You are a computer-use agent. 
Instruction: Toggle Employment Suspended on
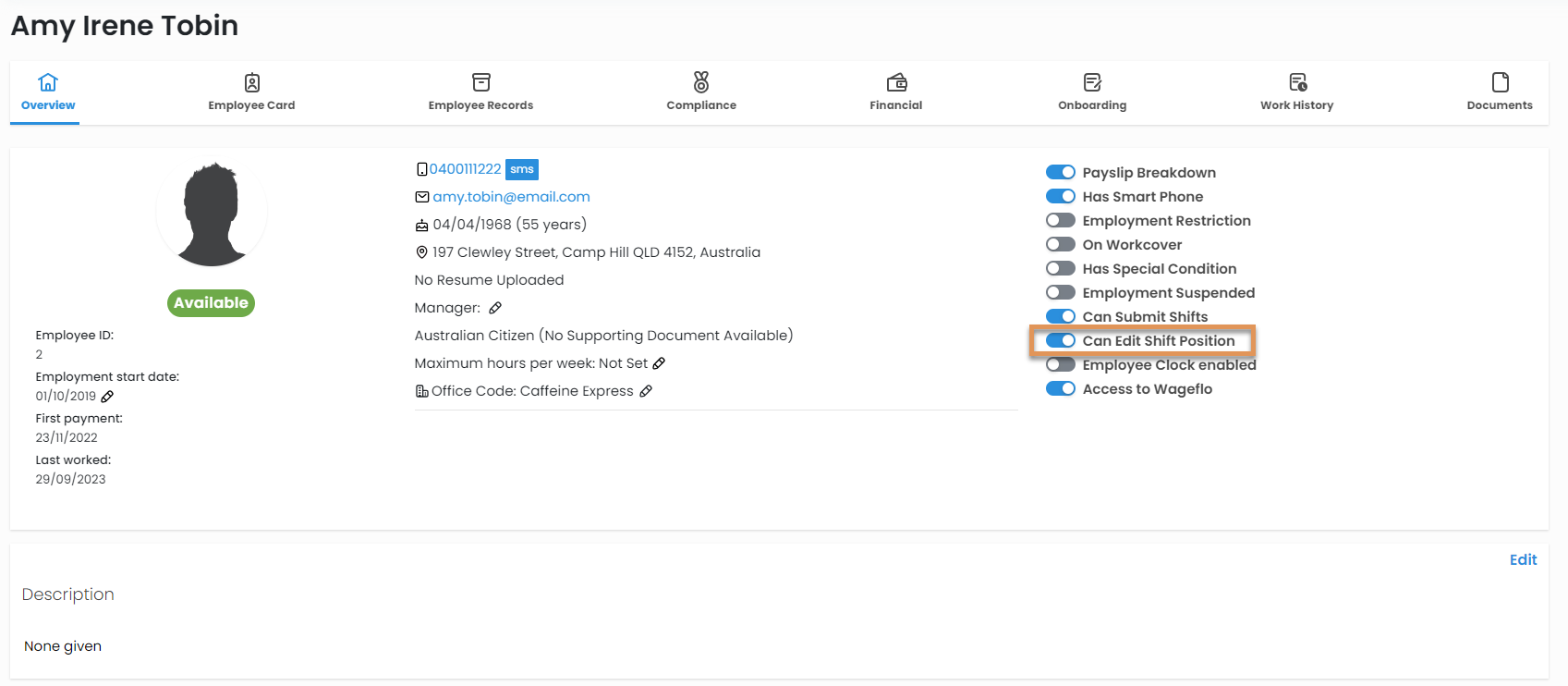(x=1061, y=293)
